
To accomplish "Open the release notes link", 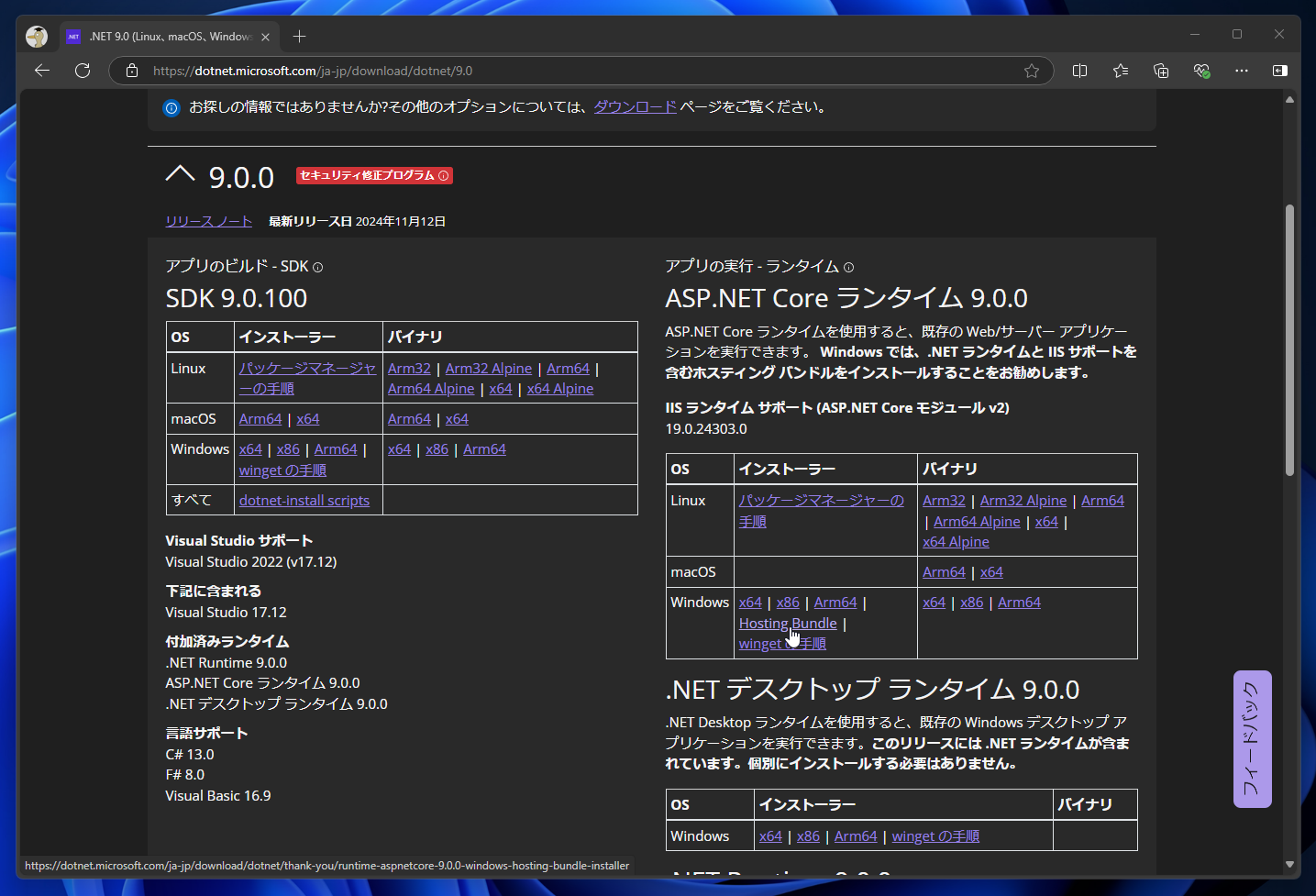I will tap(208, 221).
